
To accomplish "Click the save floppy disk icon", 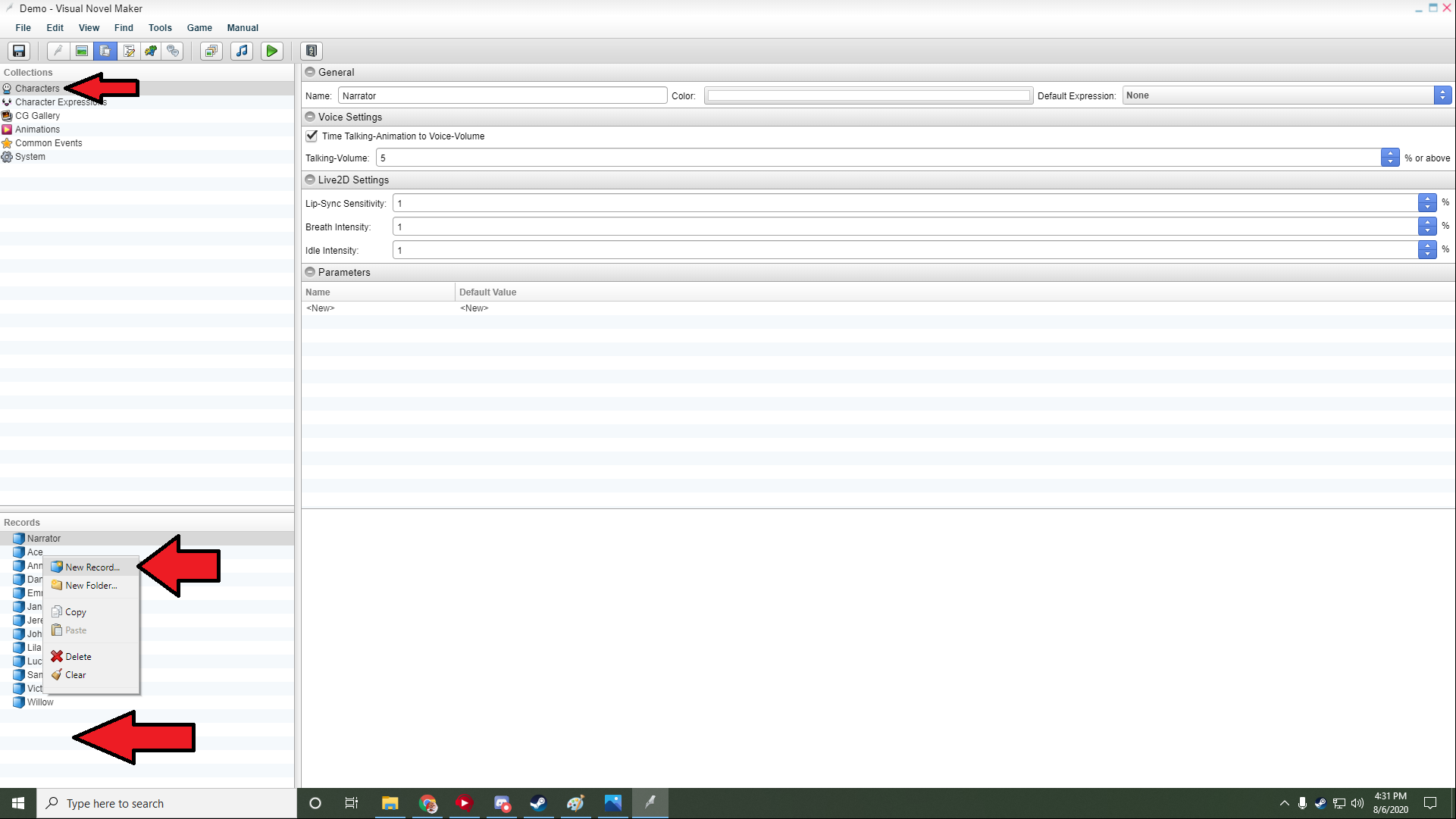I will (19, 51).
